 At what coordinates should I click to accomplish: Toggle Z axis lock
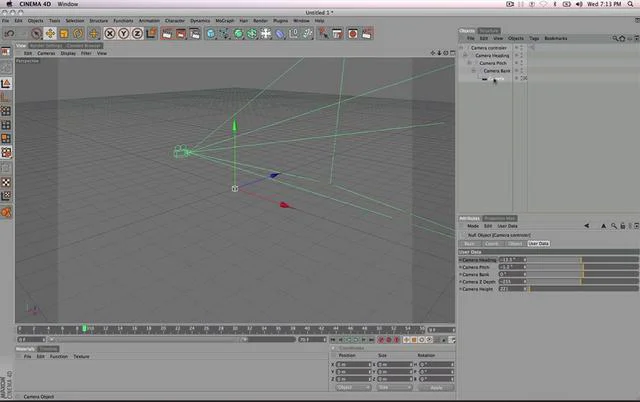pyautogui.click(x=137, y=33)
